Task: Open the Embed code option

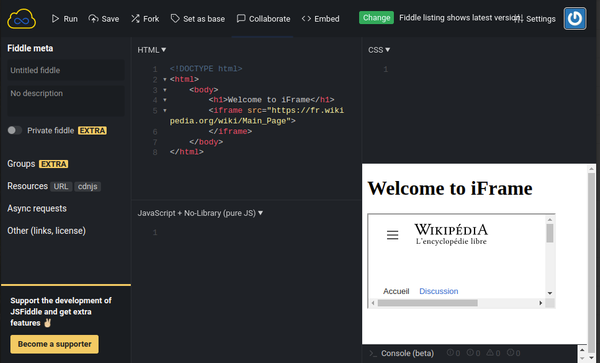Action: click(x=320, y=19)
